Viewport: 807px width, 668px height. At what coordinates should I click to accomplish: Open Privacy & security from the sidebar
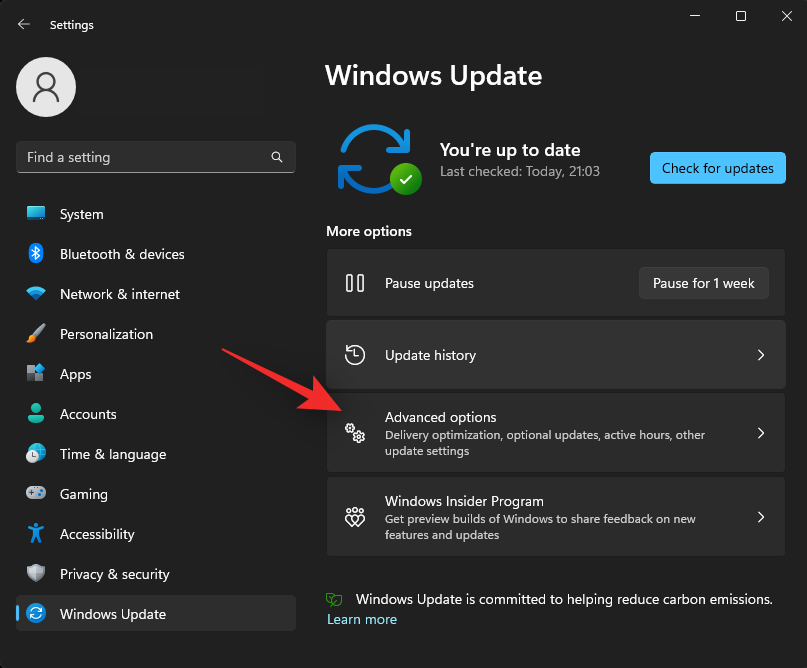coord(114,574)
